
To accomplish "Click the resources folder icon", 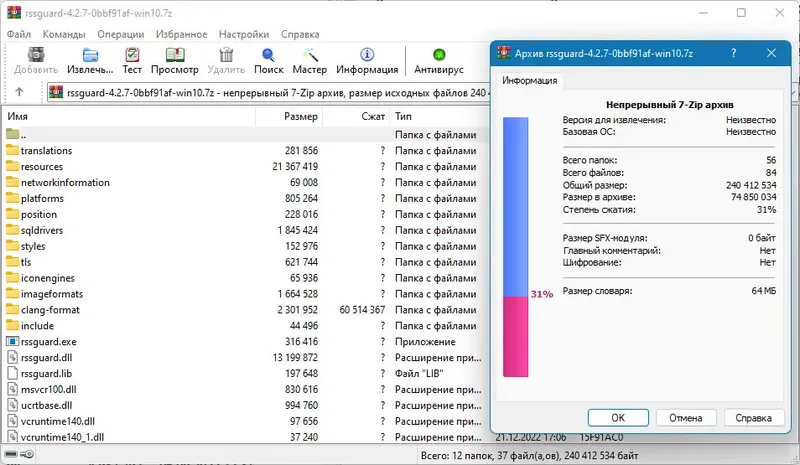I will tap(12, 166).
